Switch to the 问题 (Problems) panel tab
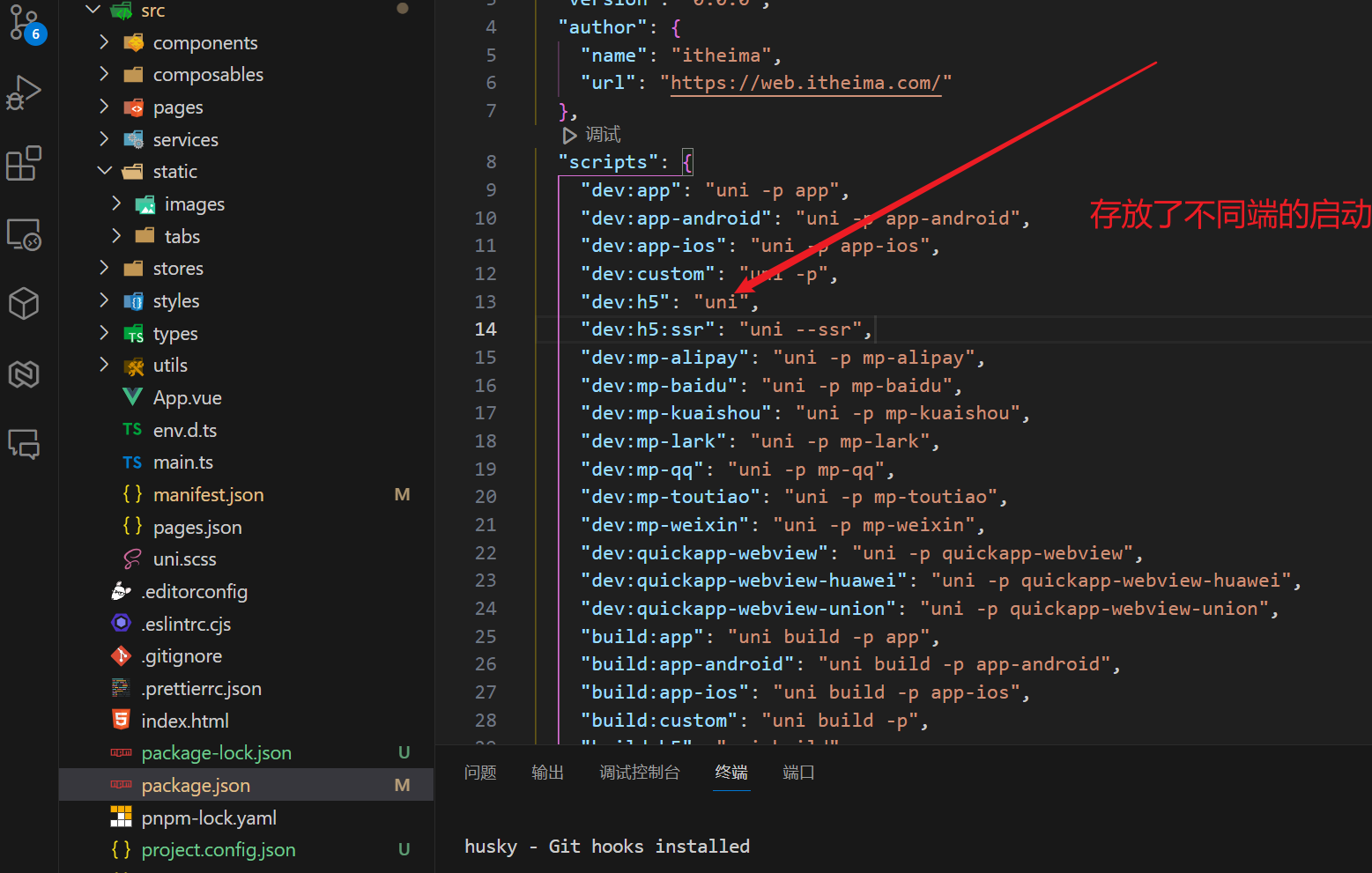Image resolution: width=1372 pixels, height=873 pixels. pyautogui.click(x=480, y=773)
